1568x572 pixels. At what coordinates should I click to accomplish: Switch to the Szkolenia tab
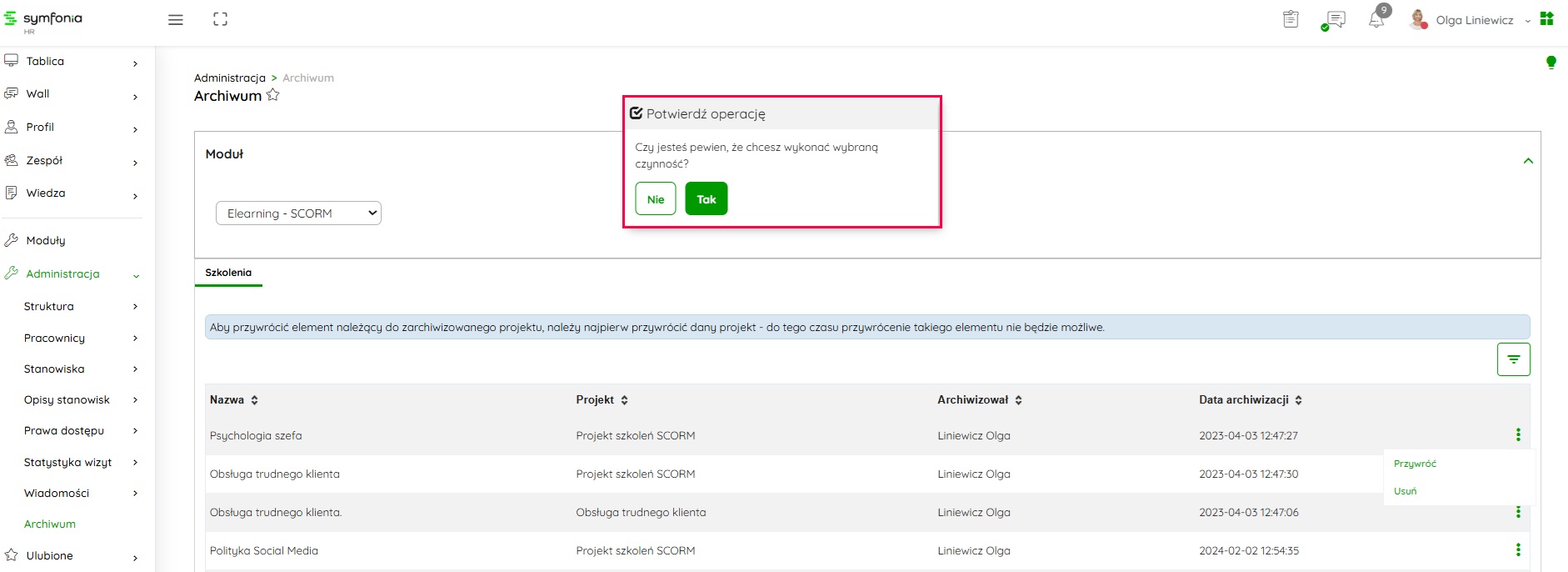[x=228, y=273]
